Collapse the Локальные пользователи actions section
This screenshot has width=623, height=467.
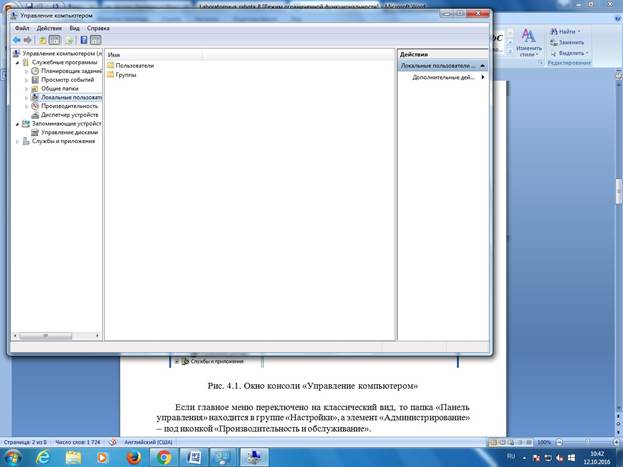coord(483,65)
